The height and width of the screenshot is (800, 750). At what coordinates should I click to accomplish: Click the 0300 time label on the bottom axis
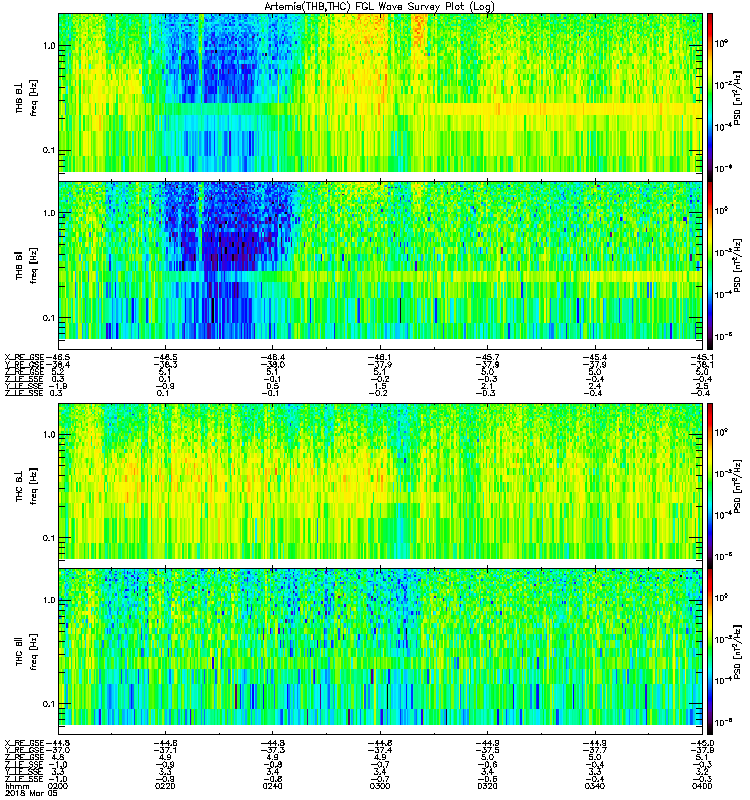(380, 786)
